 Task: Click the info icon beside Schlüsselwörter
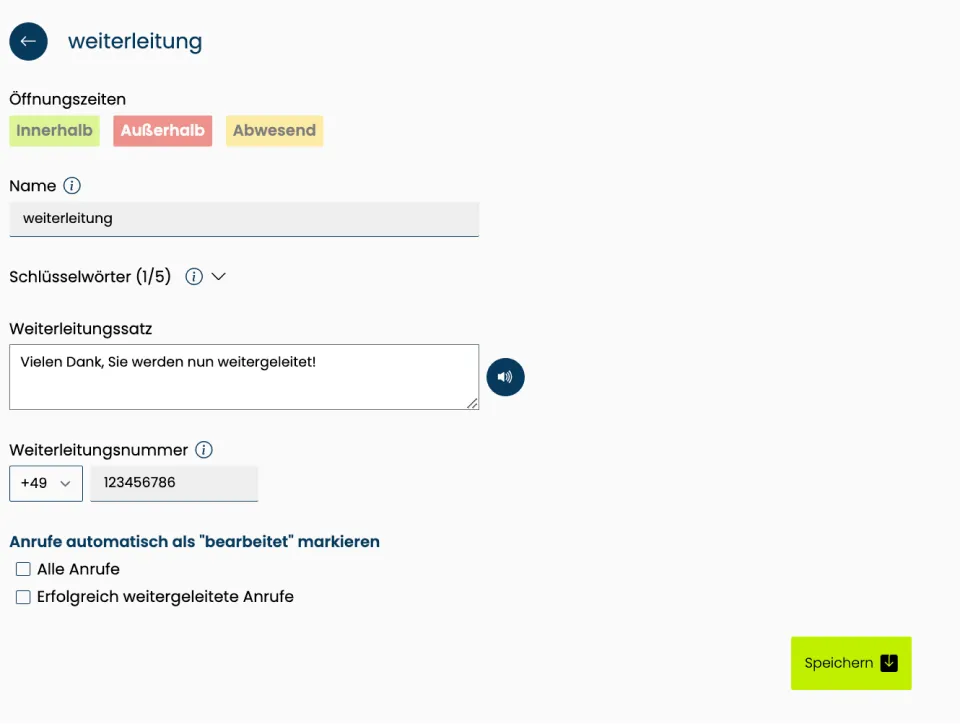(x=193, y=276)
